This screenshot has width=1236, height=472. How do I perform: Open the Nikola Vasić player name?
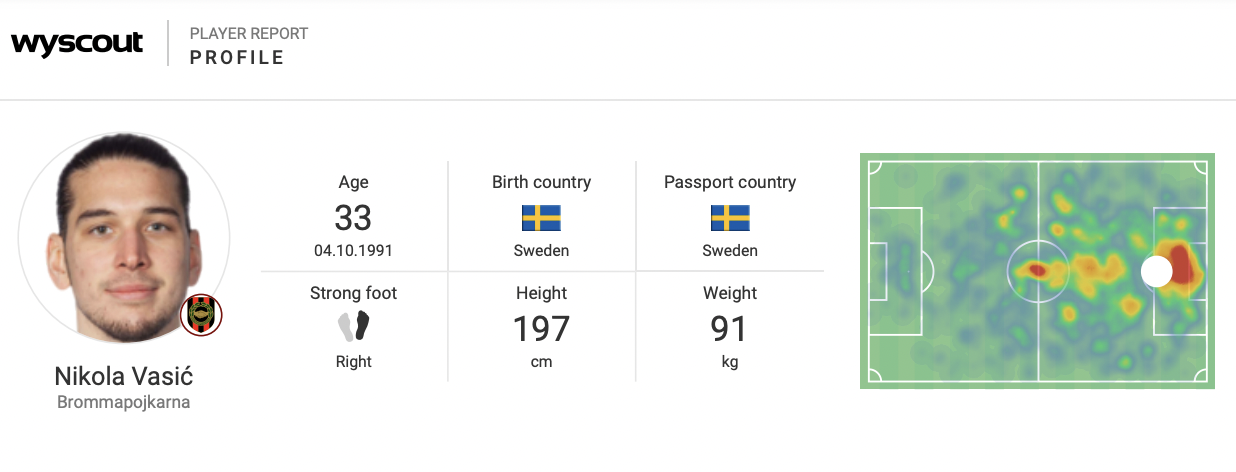coord(124,377)
